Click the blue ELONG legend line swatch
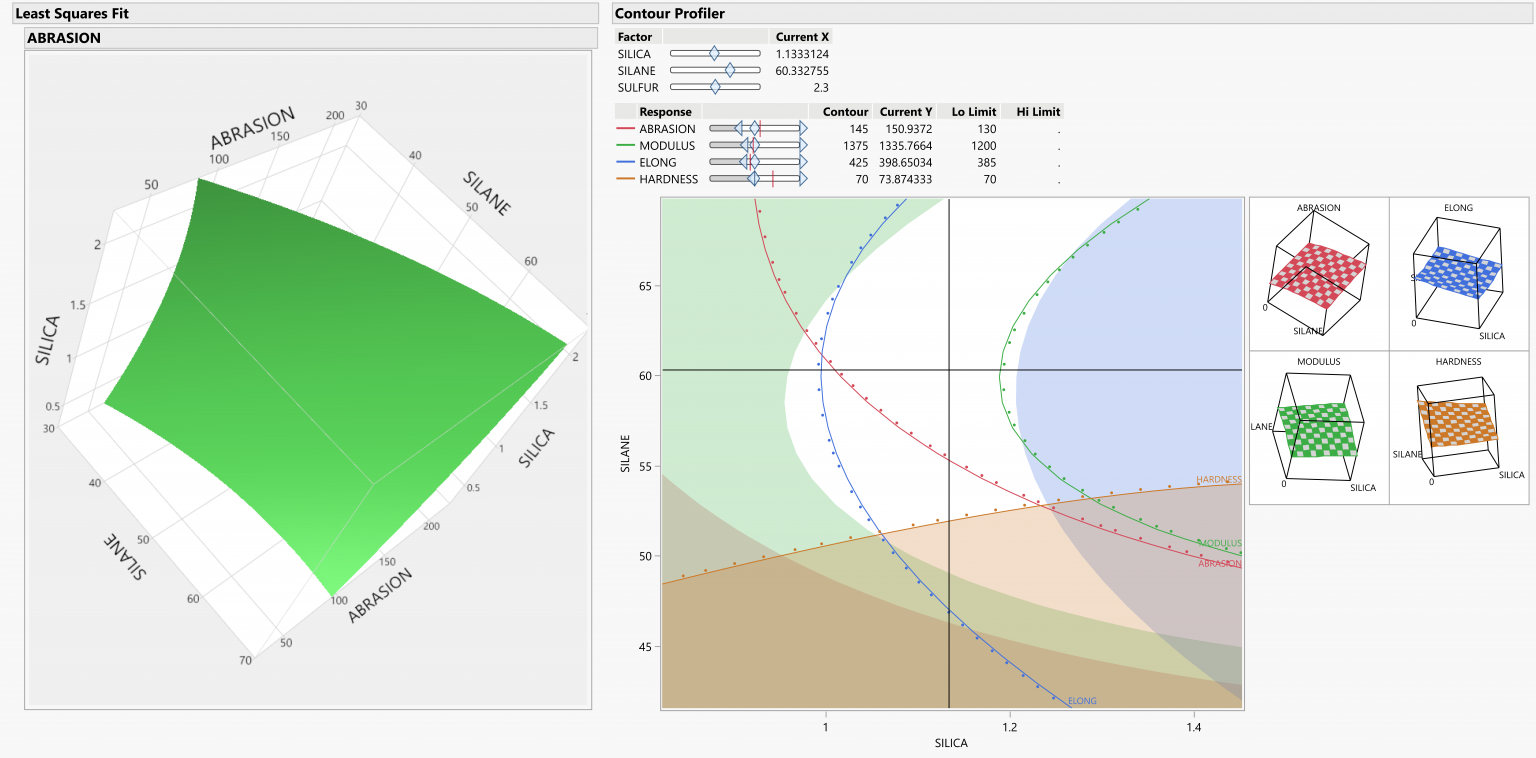 click(x=627, y=162)
